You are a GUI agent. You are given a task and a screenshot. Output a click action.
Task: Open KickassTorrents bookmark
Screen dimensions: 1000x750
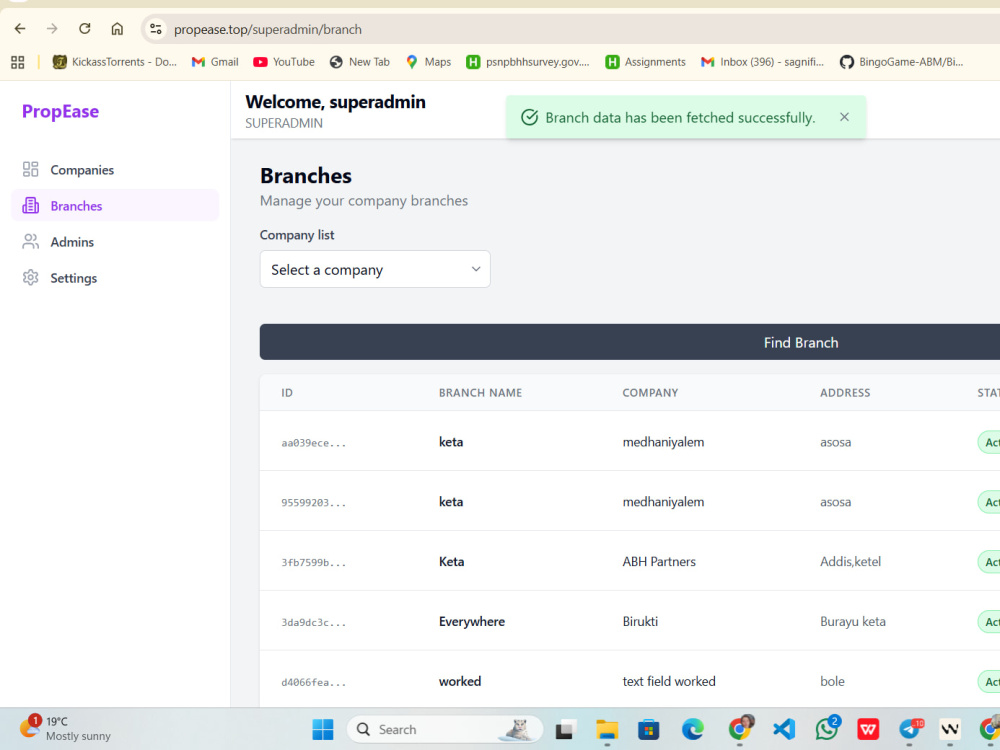[115, 62]
